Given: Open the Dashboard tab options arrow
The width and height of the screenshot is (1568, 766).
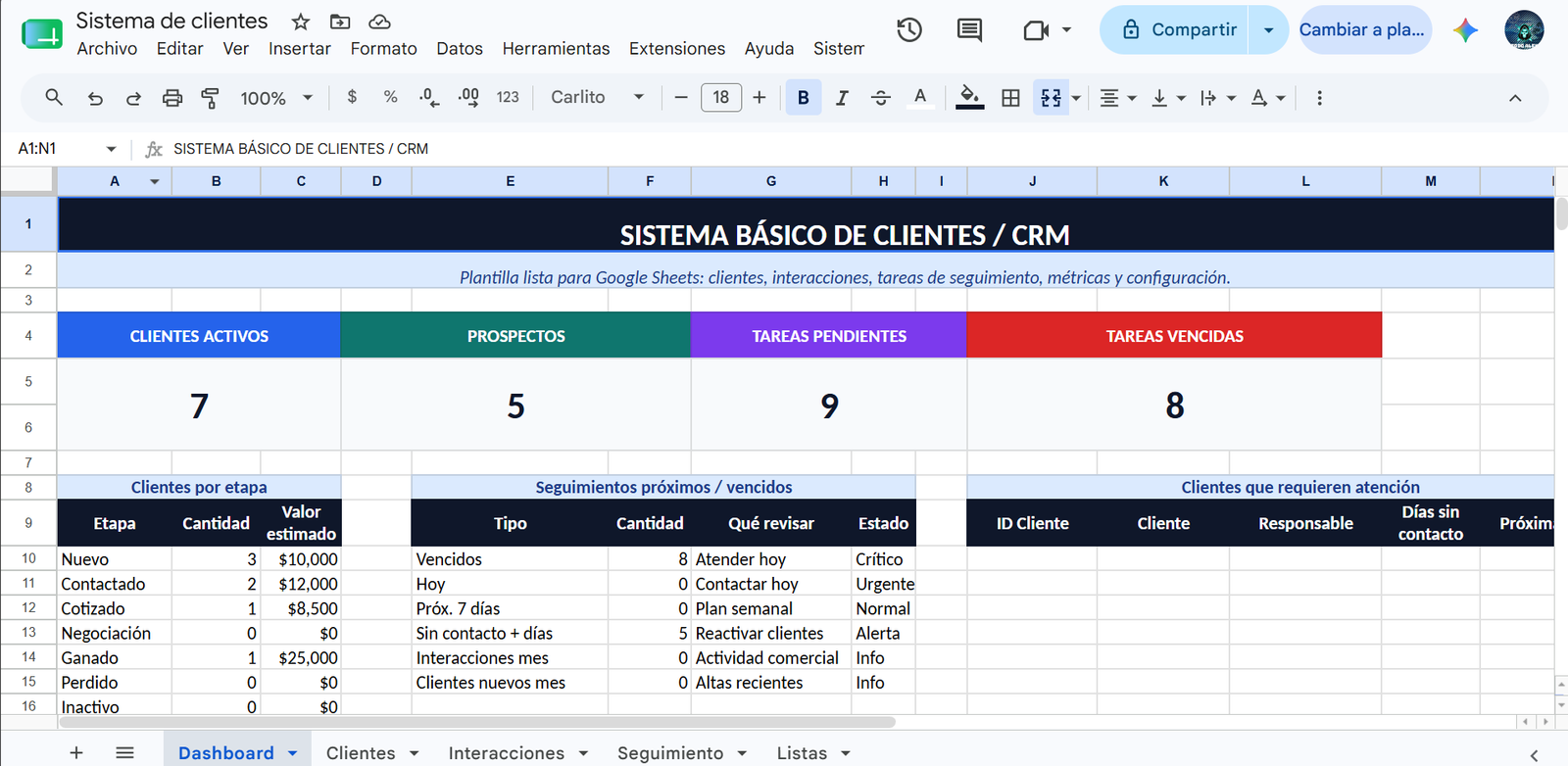Looking at the screenshot, I should click(292, 753).
